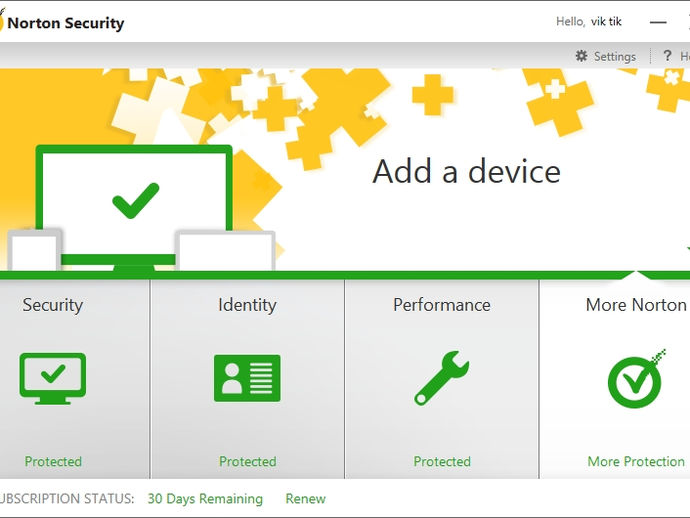This screenshot has height=518, width=690.
Task: Click the Identity card icon
Action: tap(247, 378)
